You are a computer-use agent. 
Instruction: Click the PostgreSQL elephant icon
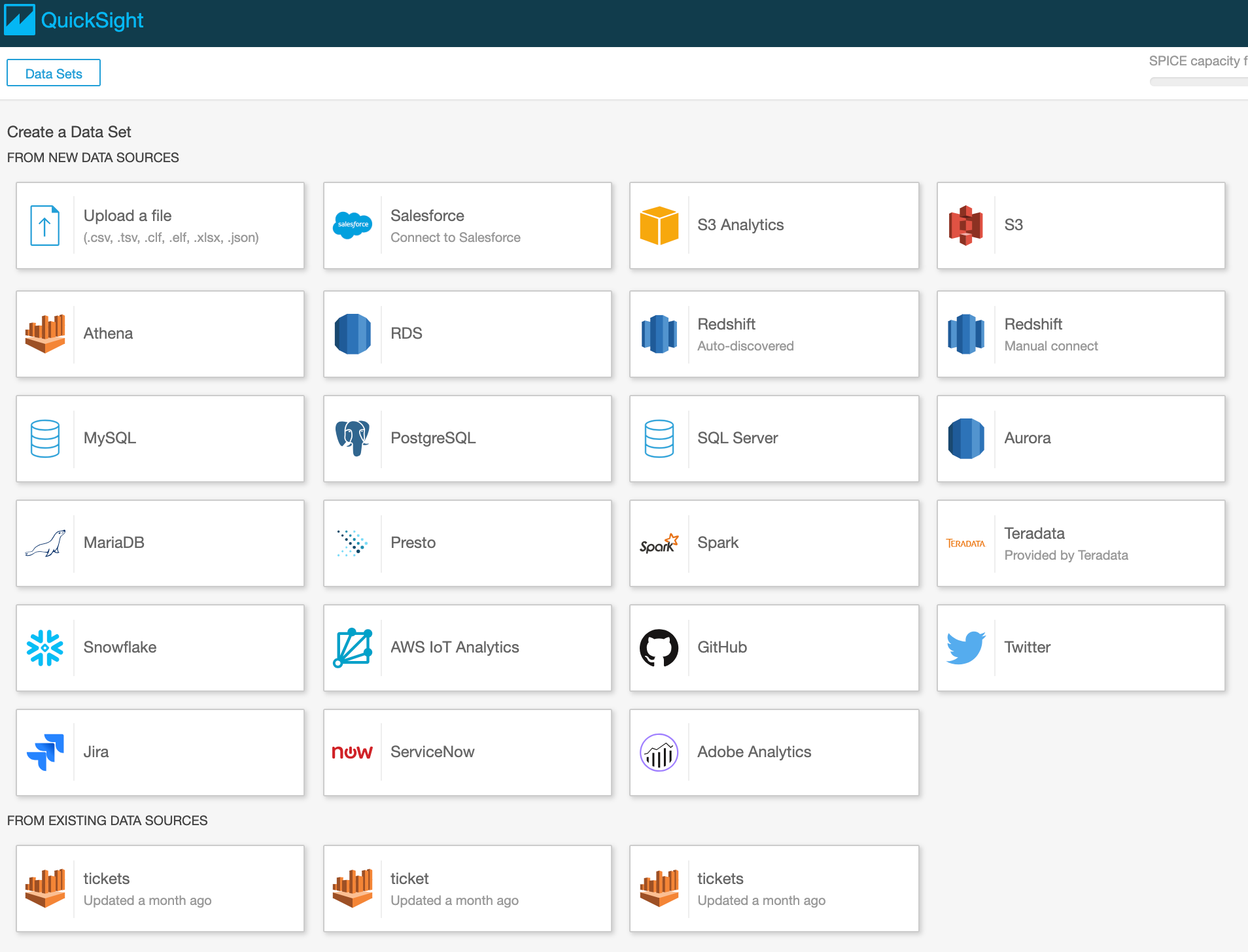[353, 438]
